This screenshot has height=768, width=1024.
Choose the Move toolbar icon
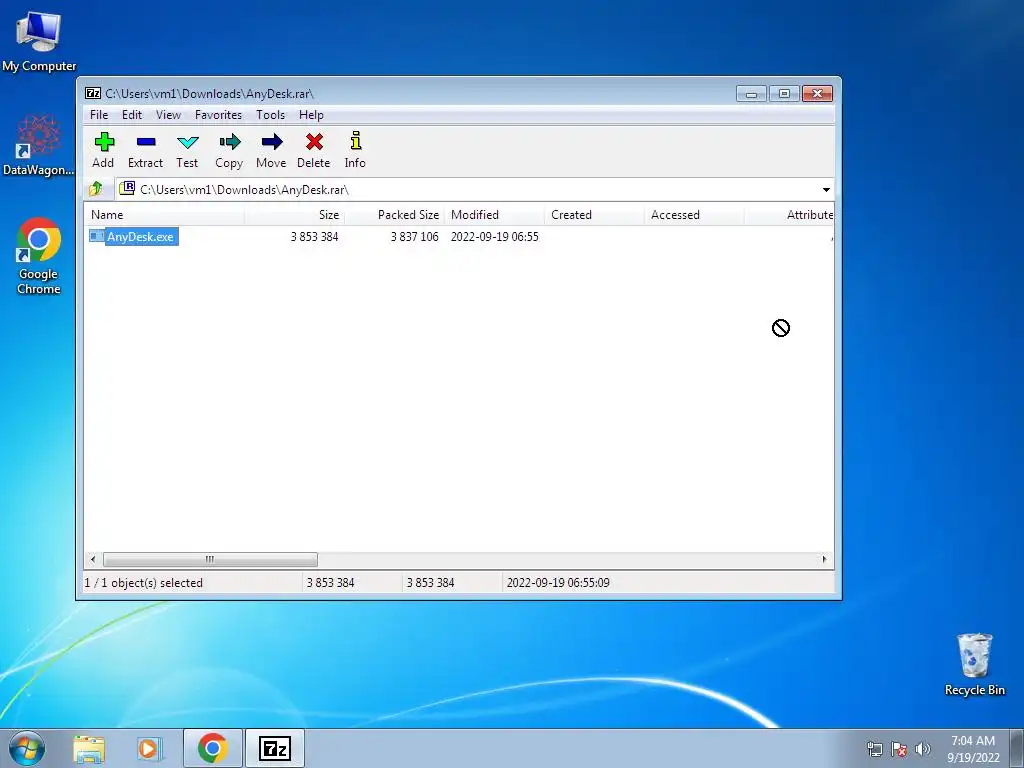coord(271,150)
